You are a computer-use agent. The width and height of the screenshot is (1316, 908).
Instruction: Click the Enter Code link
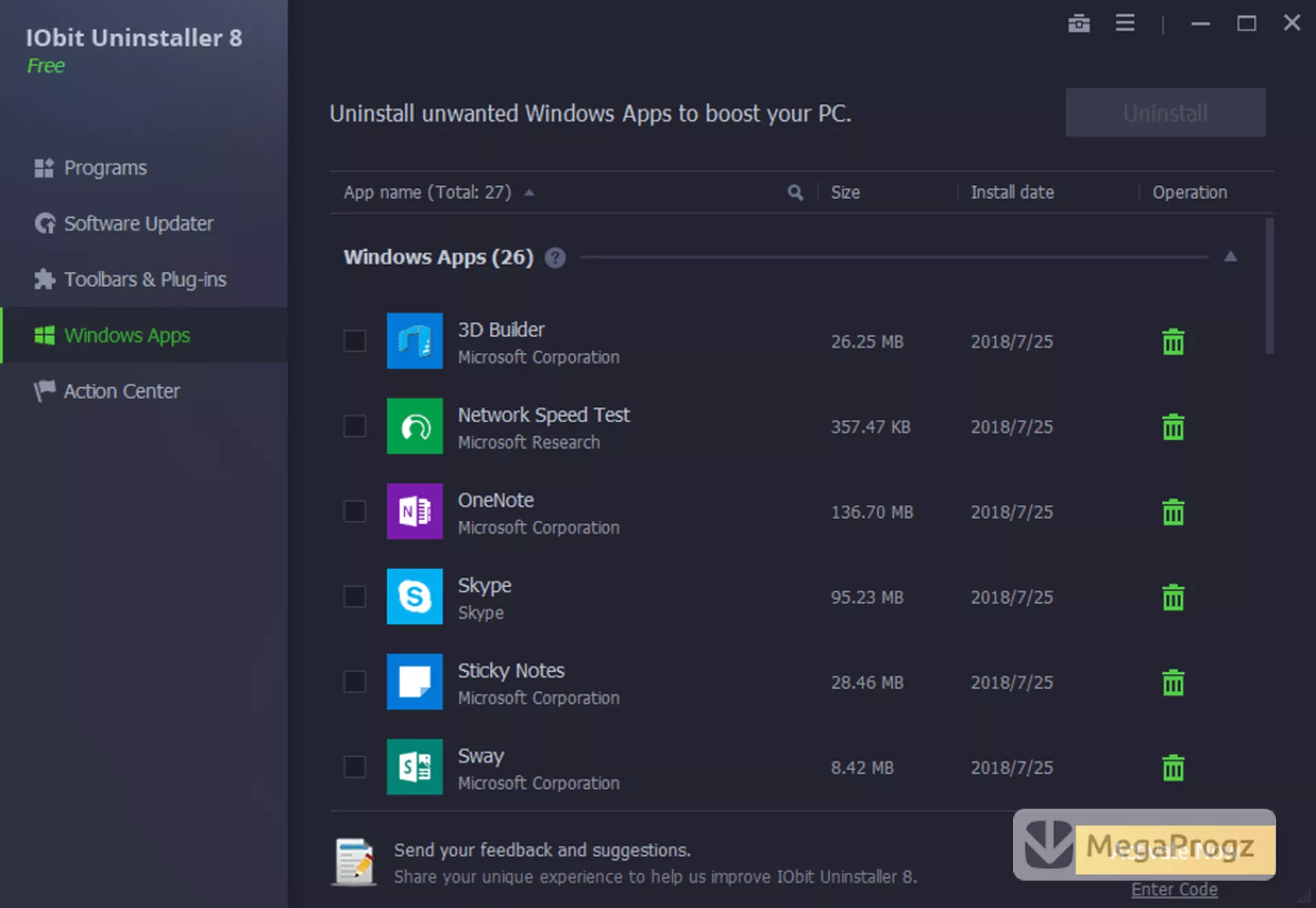(x=1174, y=889)
